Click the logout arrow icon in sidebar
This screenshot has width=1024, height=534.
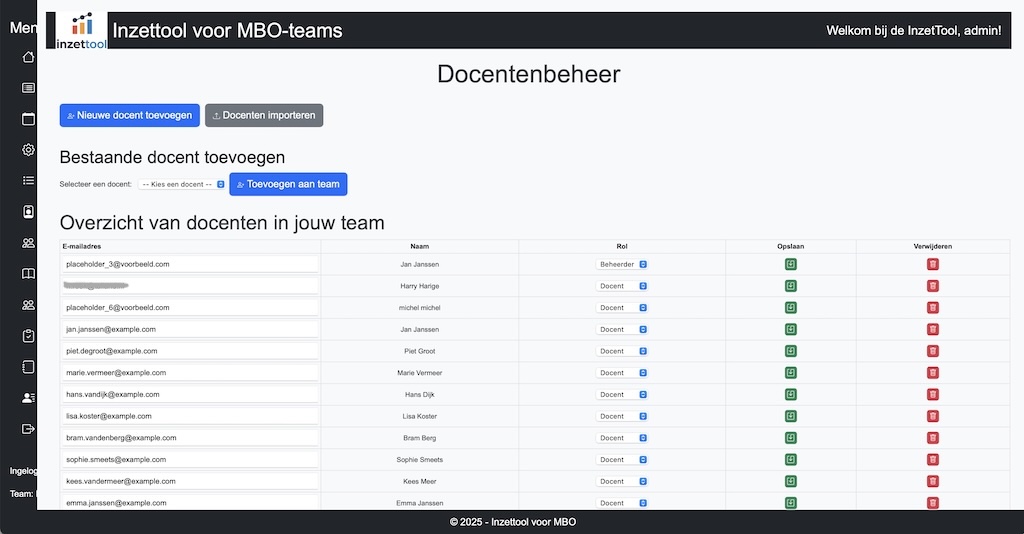click(28, 429)
